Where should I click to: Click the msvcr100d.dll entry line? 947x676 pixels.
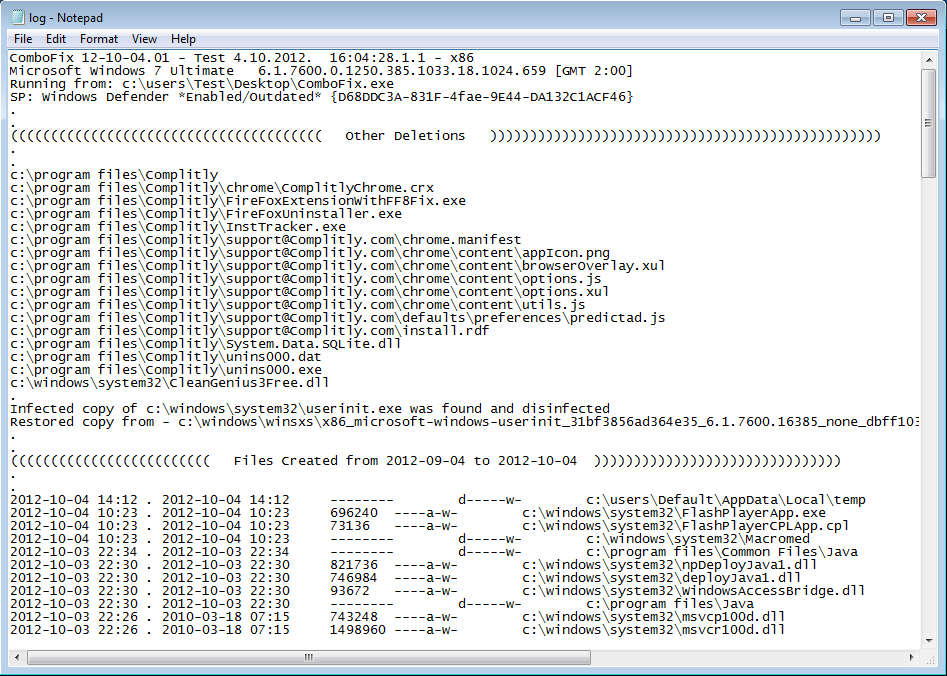pos(397,630)
